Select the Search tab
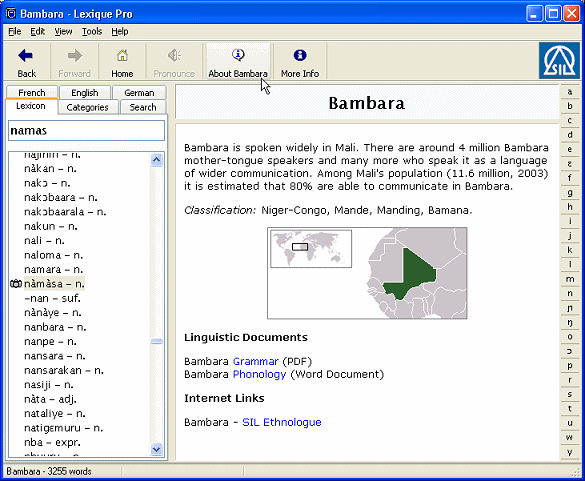585x481 pixels. (x=143, y=107)
